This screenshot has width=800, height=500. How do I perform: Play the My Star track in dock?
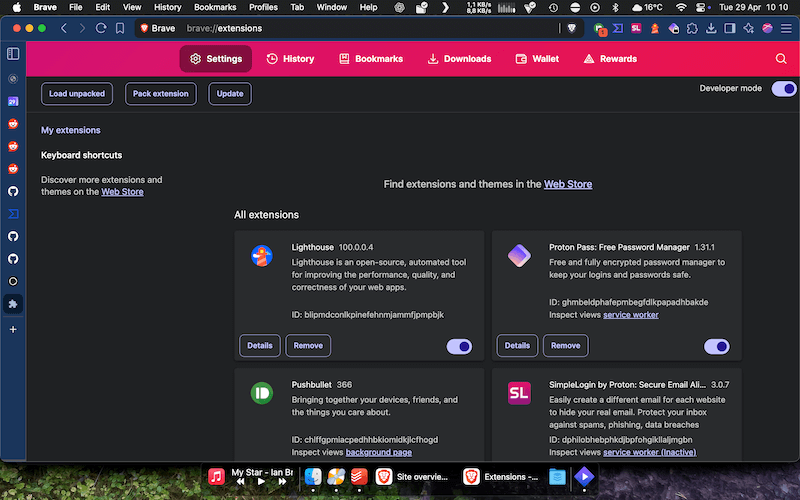click(x=261, y=481)
